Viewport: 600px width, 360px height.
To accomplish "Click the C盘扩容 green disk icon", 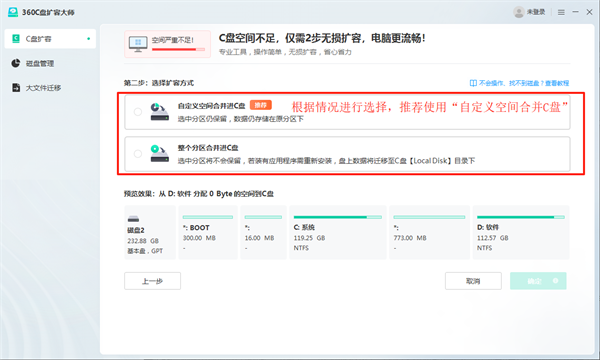I will [x=16, y=39].
